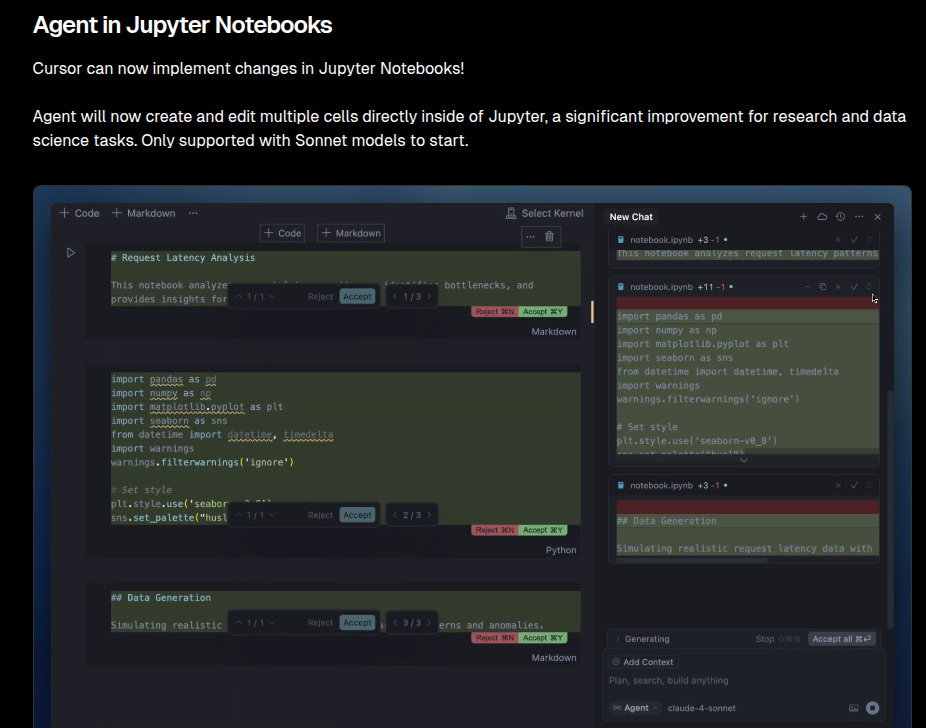Delete the cell using the trash icon
The image size is (926, 728).
(x=549, y=237)
